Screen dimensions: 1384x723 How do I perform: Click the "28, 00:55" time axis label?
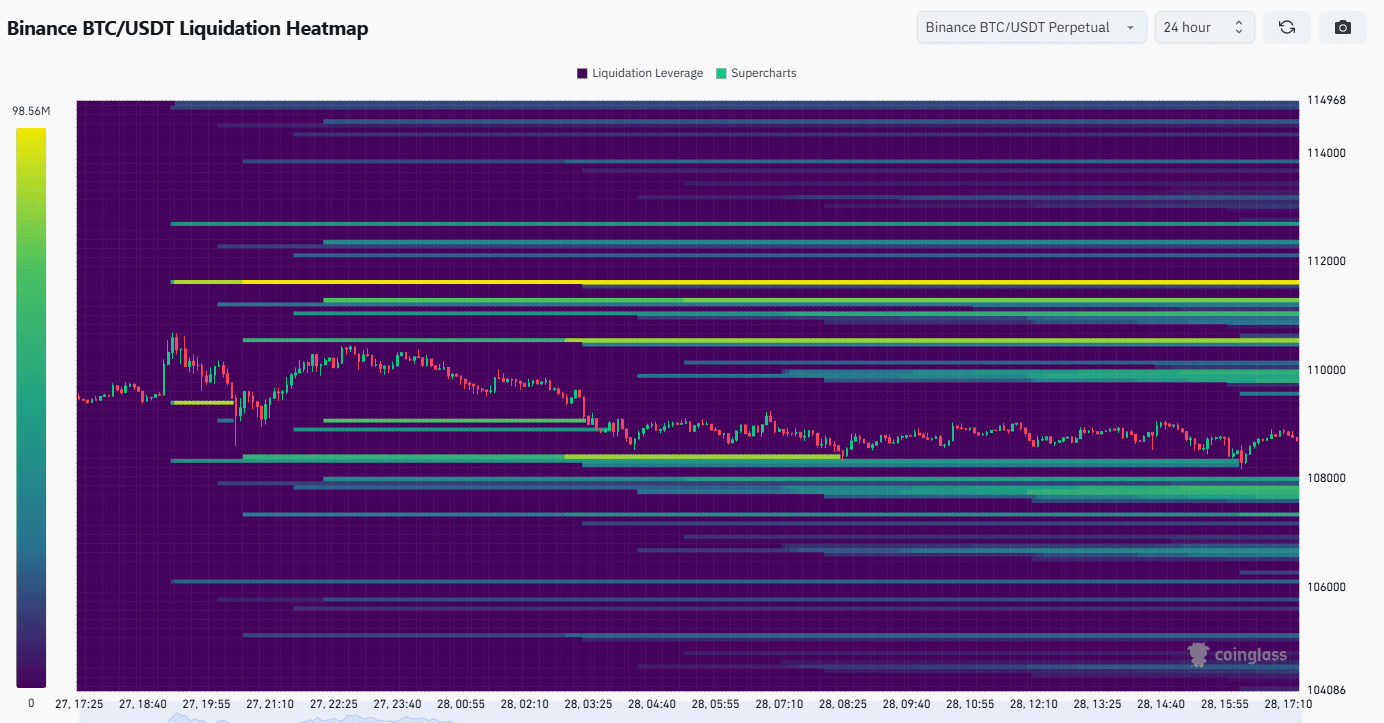461,704
